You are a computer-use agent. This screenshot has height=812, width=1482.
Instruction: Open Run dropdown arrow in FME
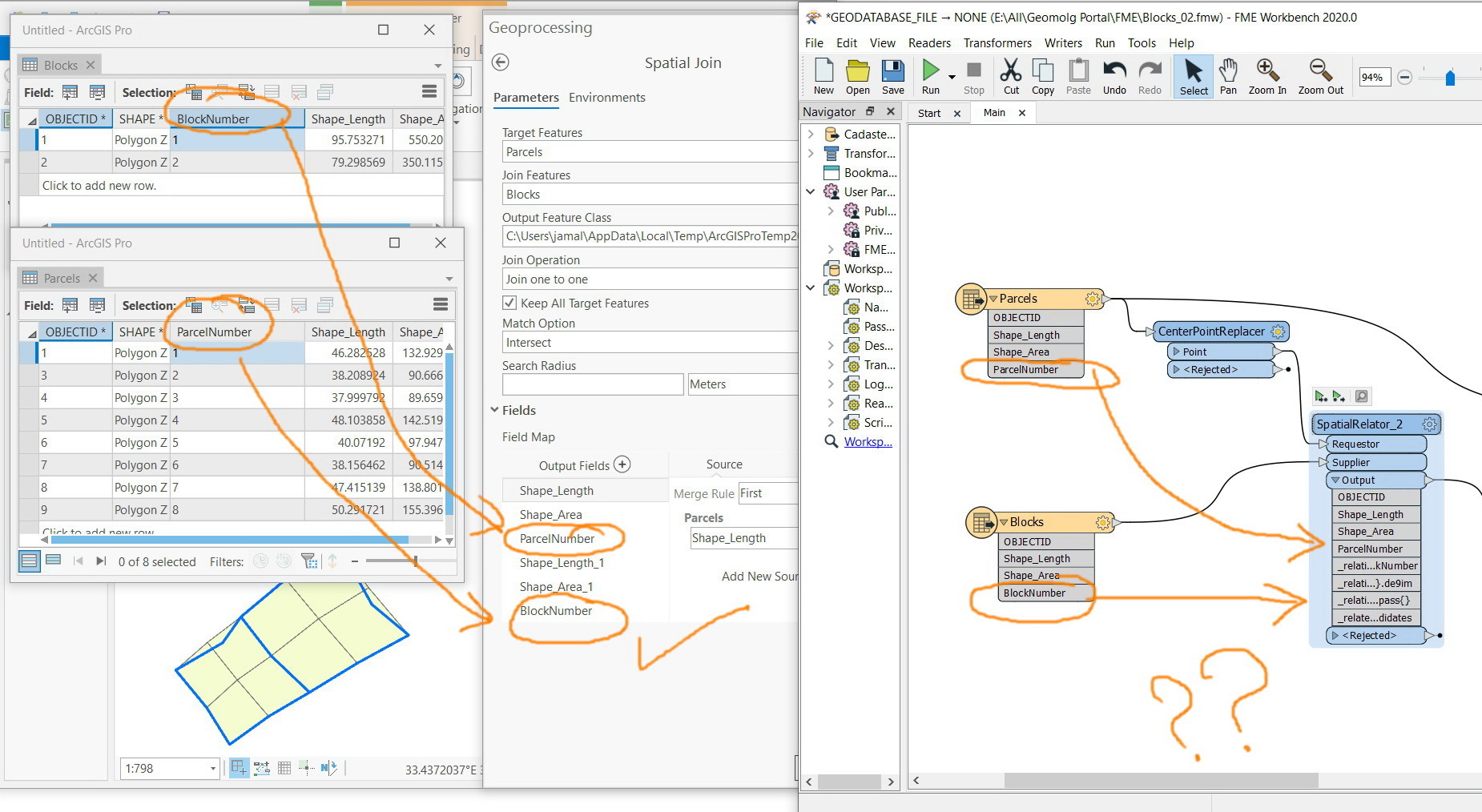952,77
